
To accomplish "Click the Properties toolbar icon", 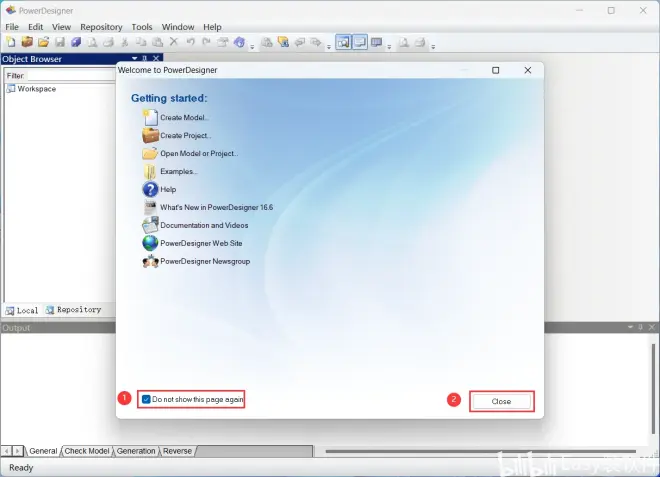I will point(223,42).
